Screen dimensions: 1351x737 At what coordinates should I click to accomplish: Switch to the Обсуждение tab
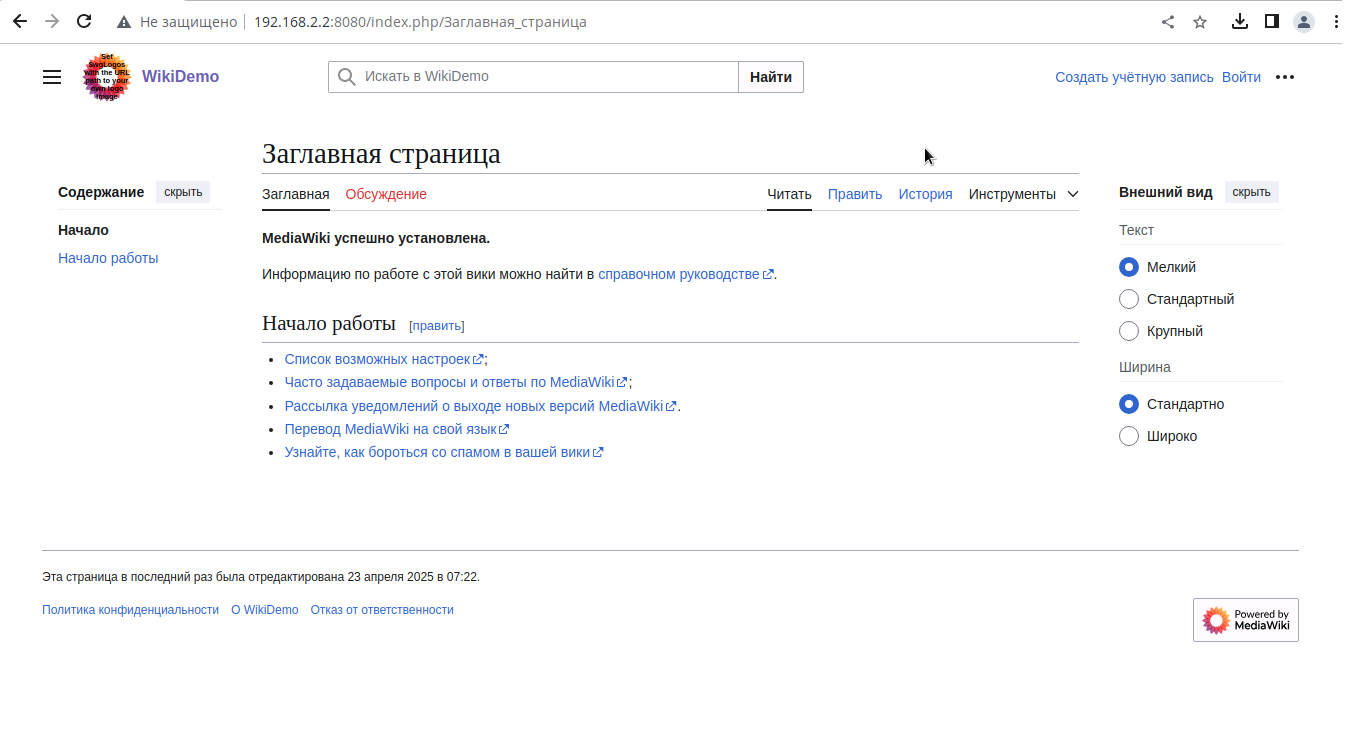[386, 194]
